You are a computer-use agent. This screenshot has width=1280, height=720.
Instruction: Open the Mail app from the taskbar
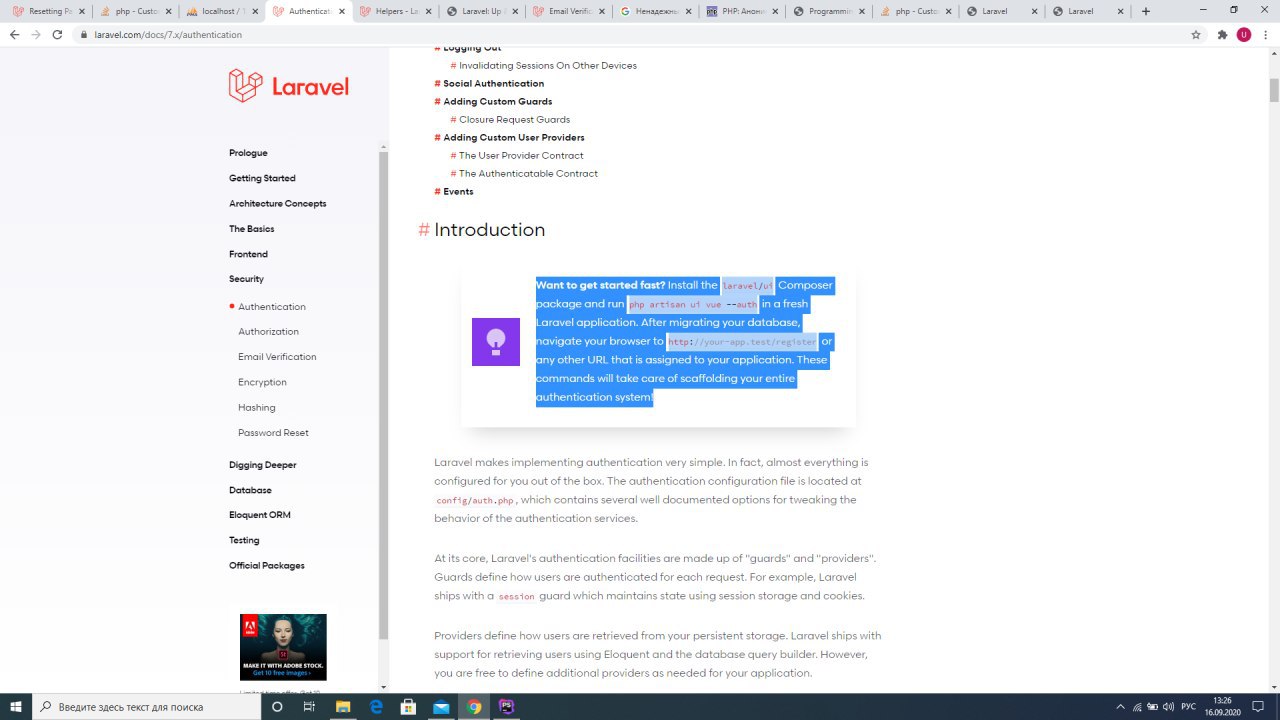(x=441, y=706)
